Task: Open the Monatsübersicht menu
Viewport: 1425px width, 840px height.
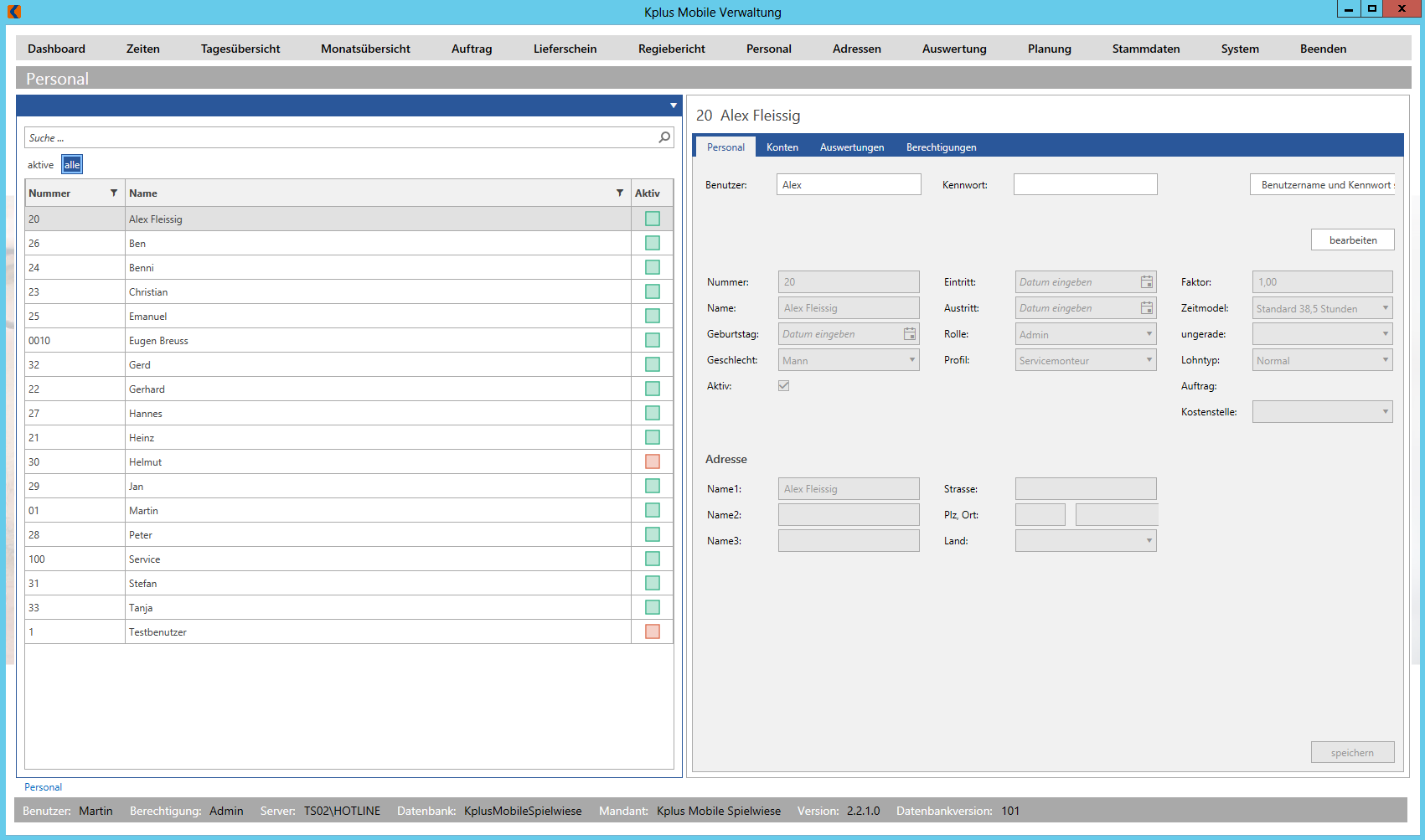Action: tap(365, 49)
